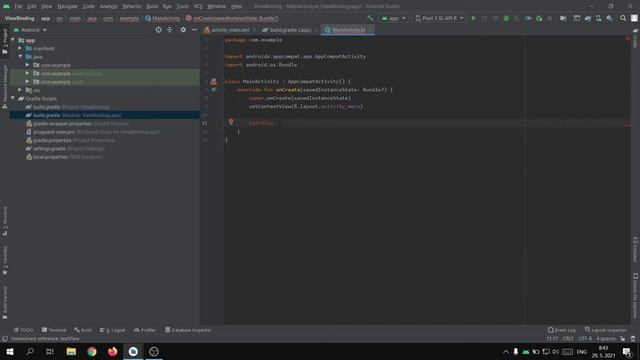Screen dimensions: 640x360
Task: Expand the res folder
Action: point(20,90)
